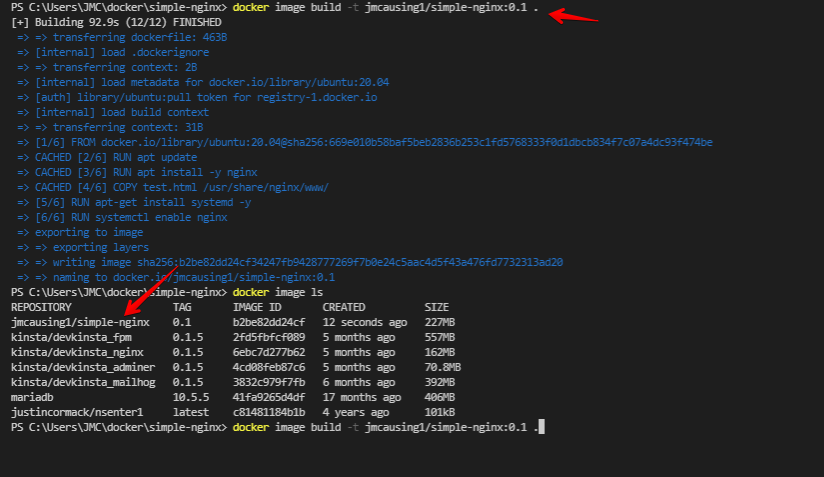Click 'kinsta/devkinsta_mailhog' repository row
The height and width of the screenshot is (477, 824).
[x=83, y=382]
